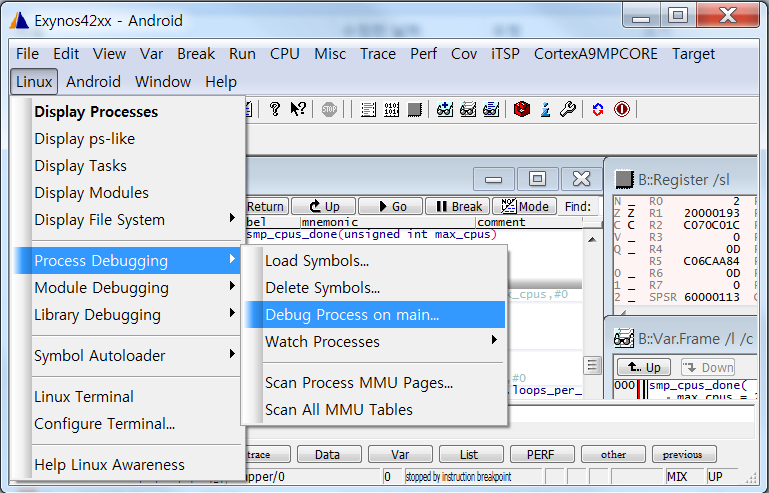Click the Break button in listing window
This screenshot has height=493, width=769.
pyautogui.click(x=456, y=206)
